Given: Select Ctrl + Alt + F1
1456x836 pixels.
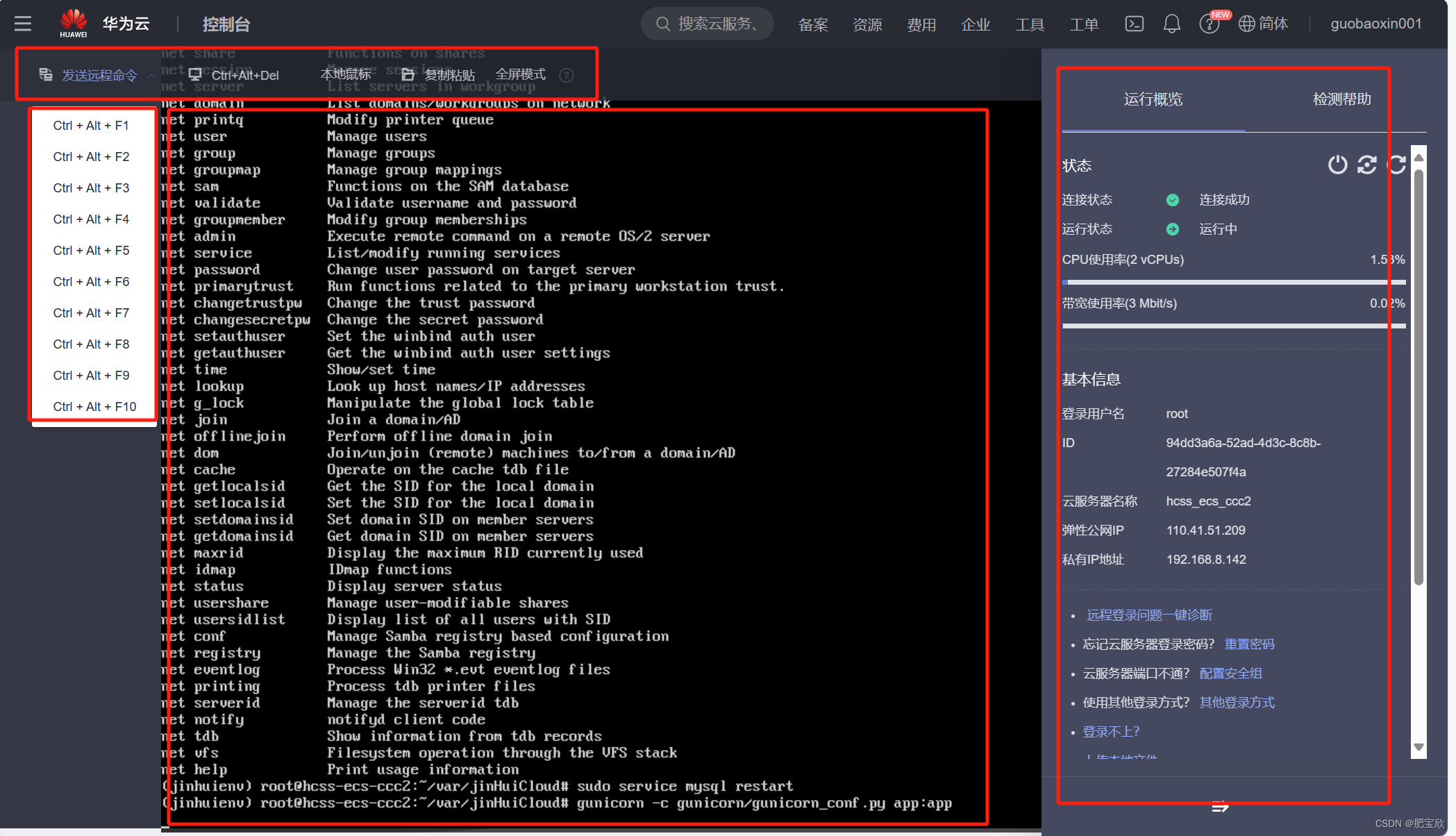Looking at the screenshot, I should (91, 126).
